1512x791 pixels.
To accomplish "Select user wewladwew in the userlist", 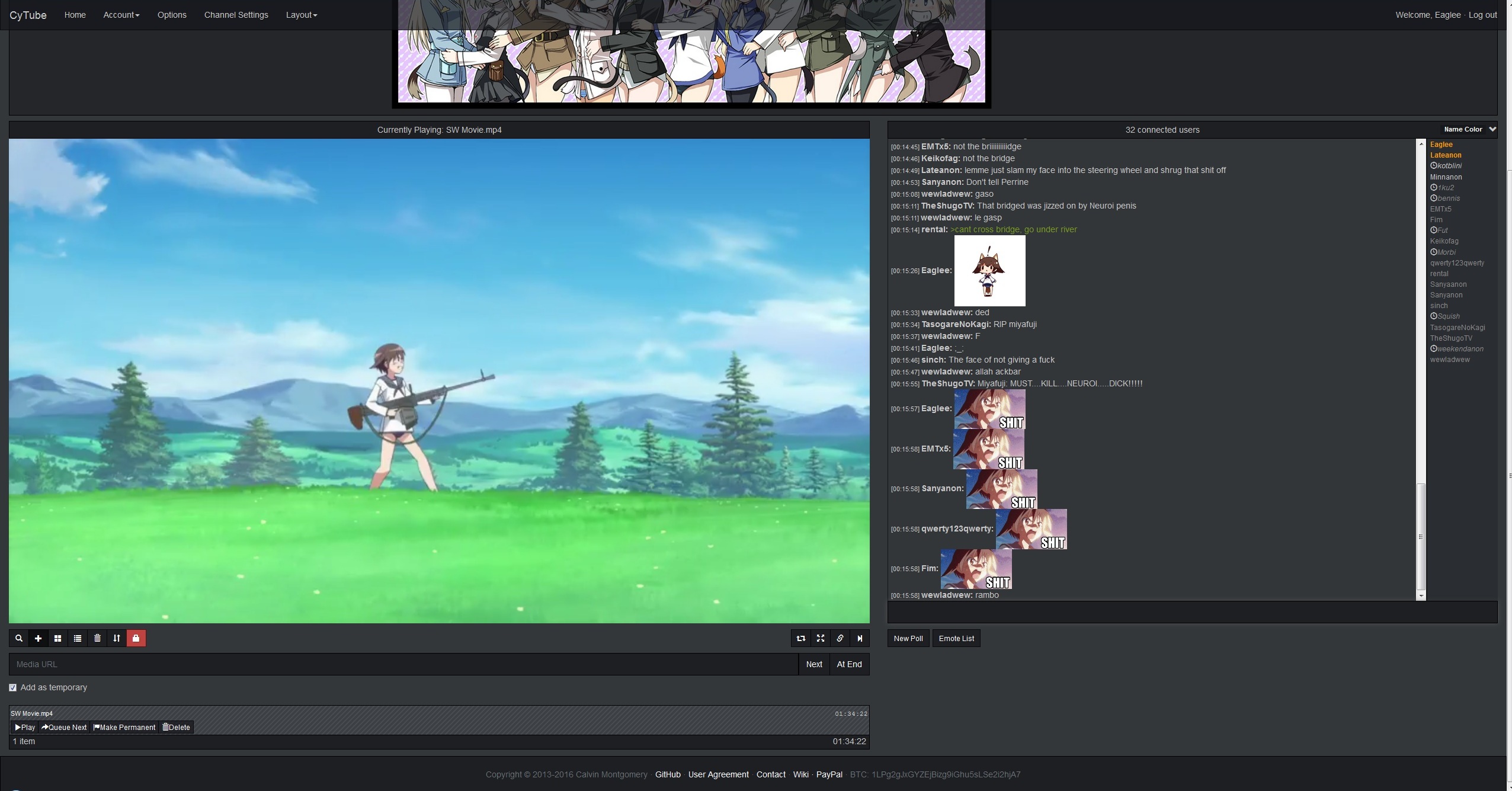I will (1449, 360).
